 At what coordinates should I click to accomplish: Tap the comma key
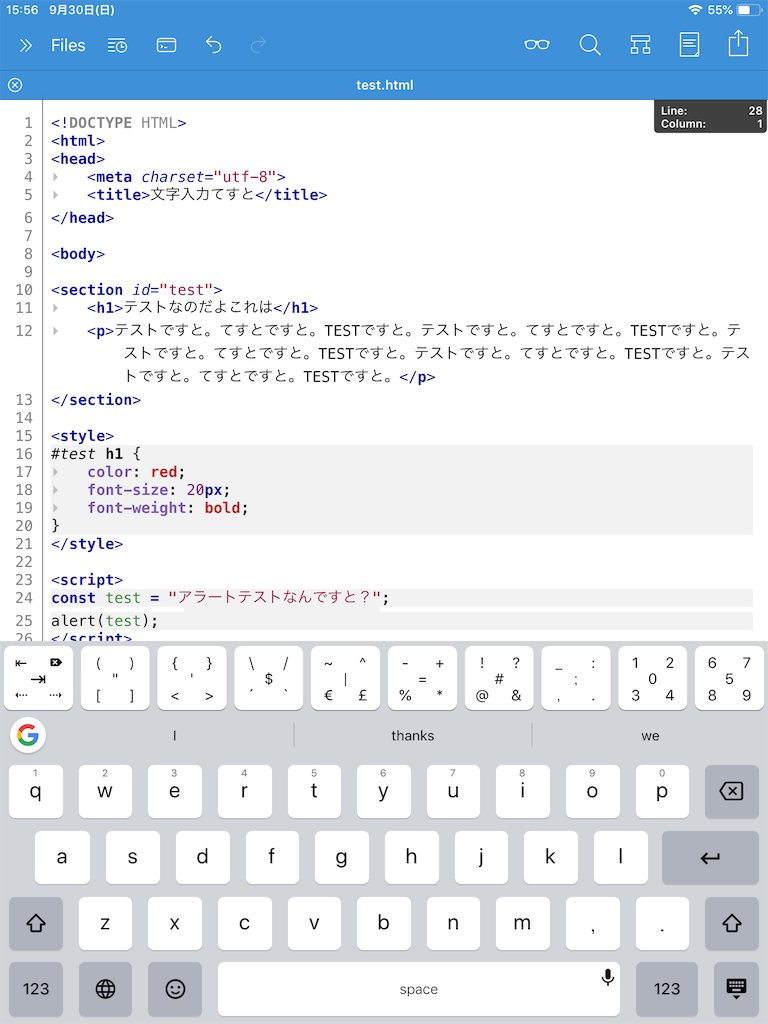pos(592,923)
